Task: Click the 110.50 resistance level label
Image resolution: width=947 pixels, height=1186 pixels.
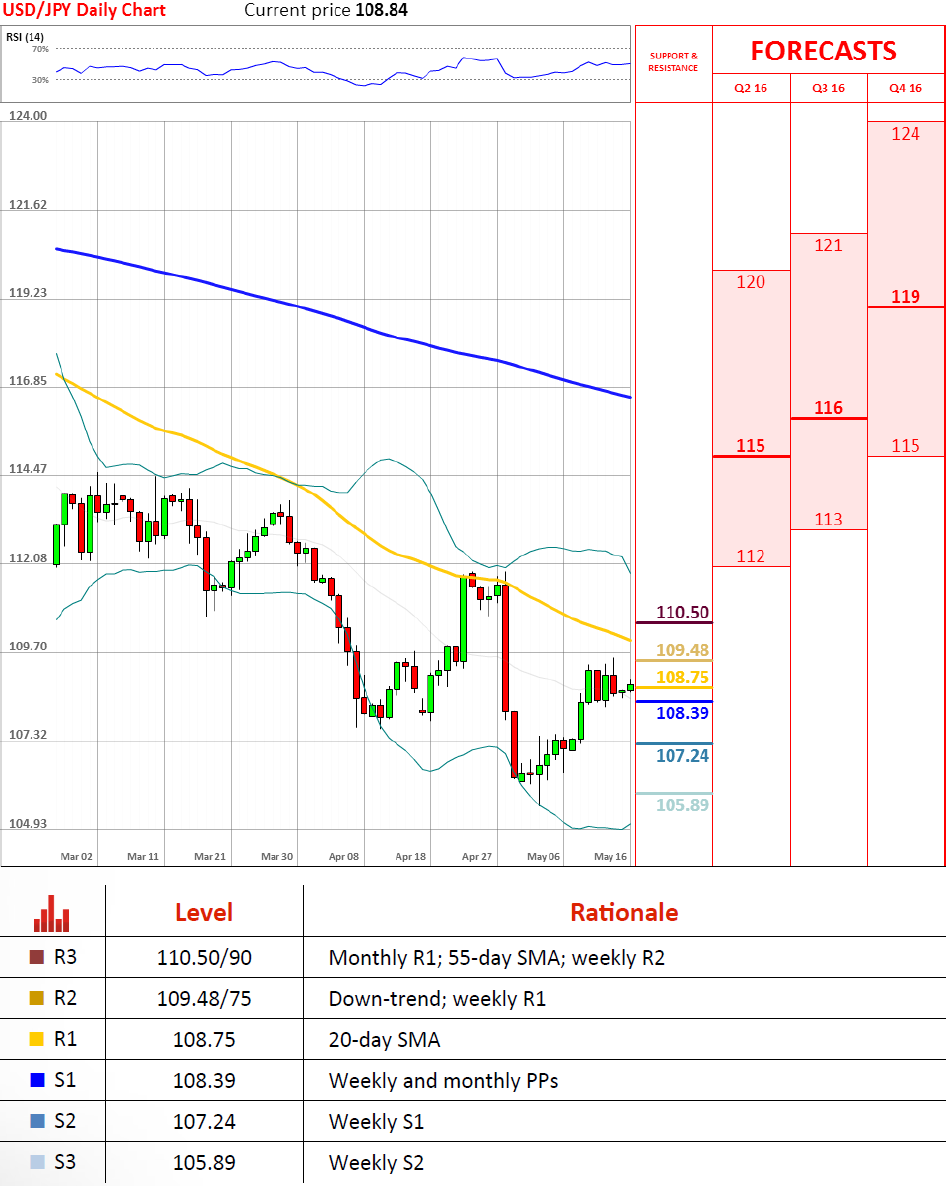Action: point(682,612)
